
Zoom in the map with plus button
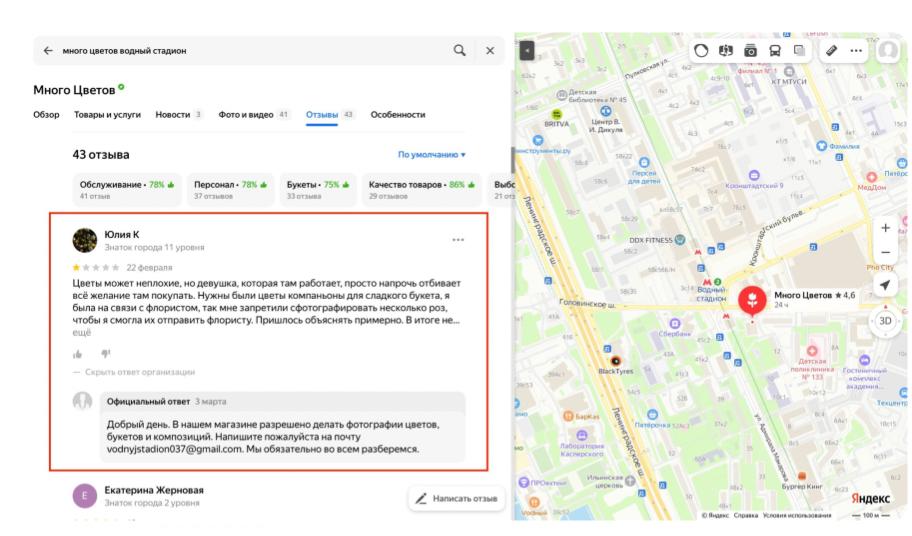(885, 228)
